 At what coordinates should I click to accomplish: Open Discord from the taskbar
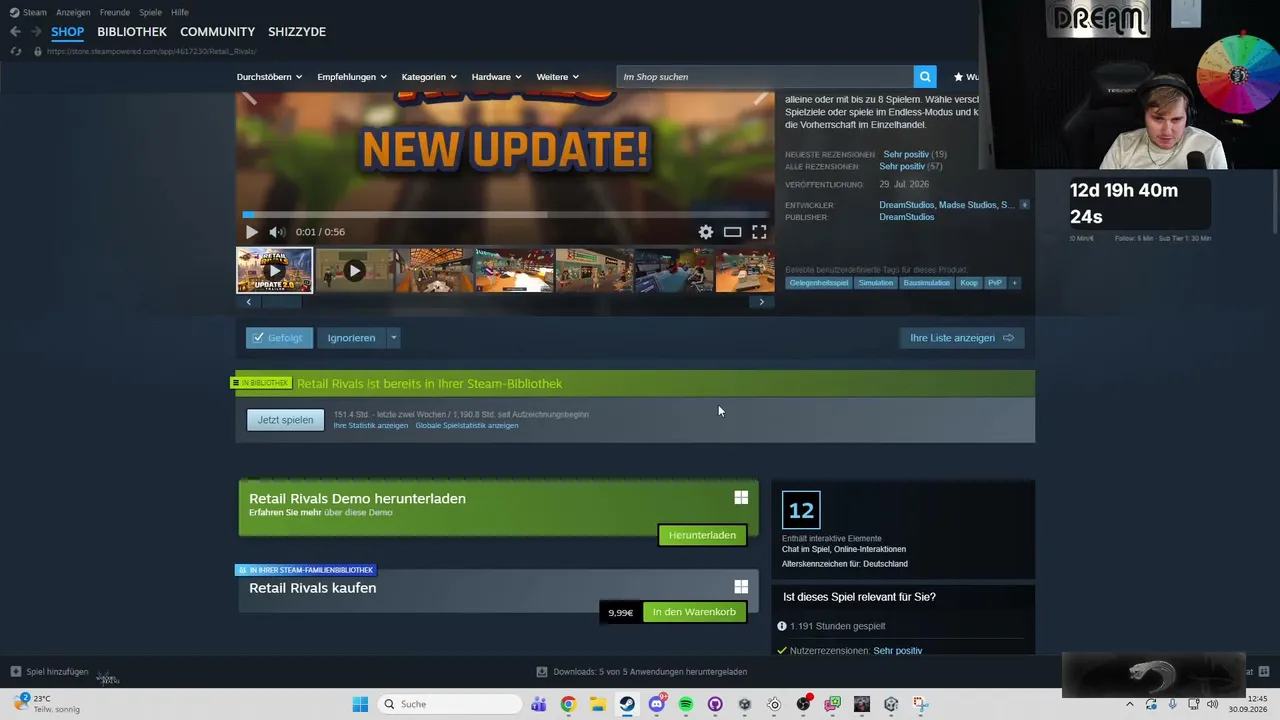[656, 704]
